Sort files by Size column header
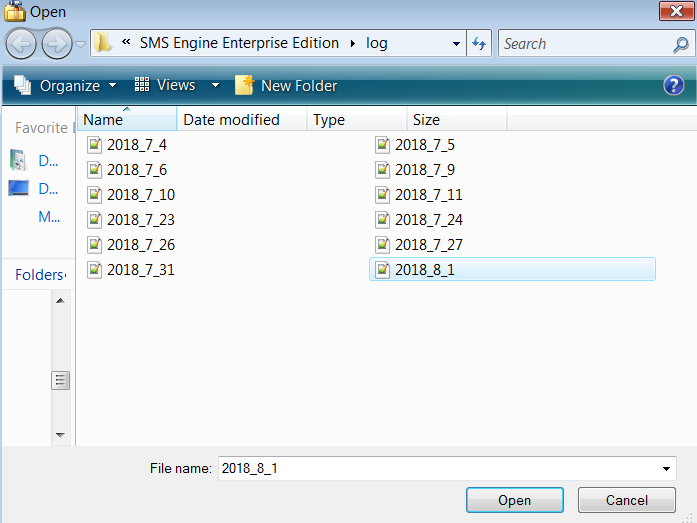The width and height of the screenshot is (697, 523). (426, 120)
